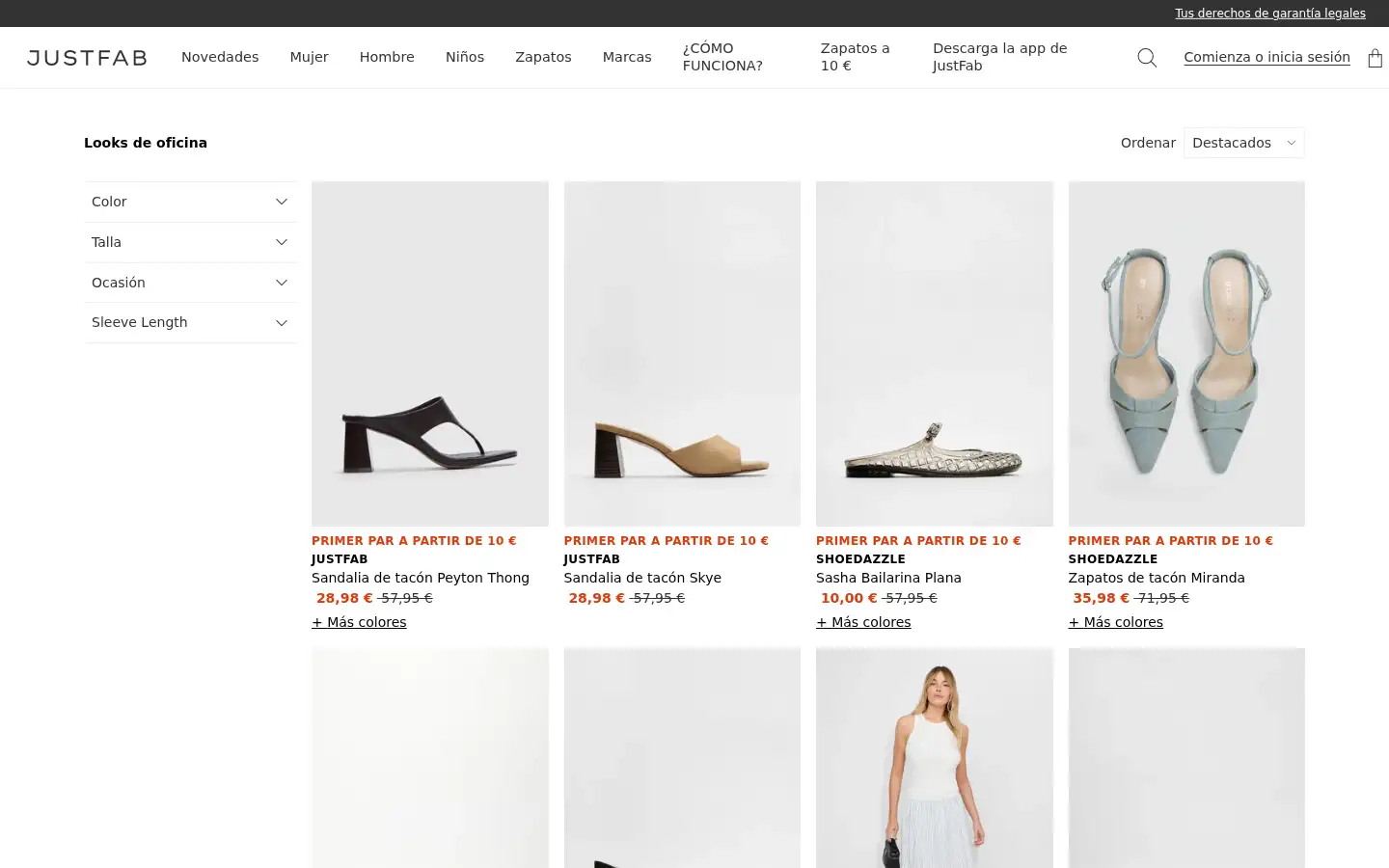Open the Niños menu
Image resolution: width=1389 pixels, height=868 pixels.
(x=465, y=57)
